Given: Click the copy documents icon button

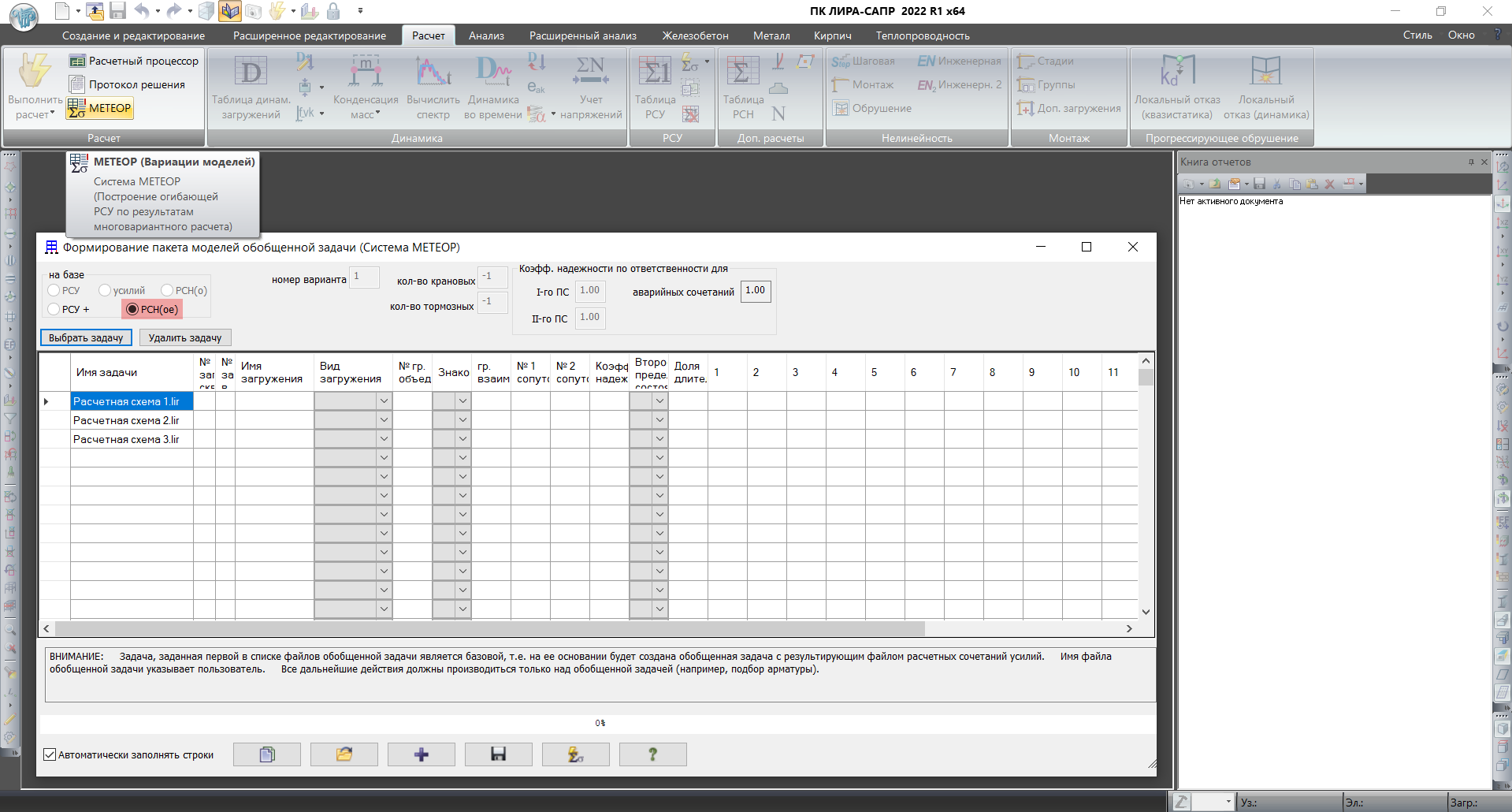Looking at the screenshot, I should (x=267, y=754).
